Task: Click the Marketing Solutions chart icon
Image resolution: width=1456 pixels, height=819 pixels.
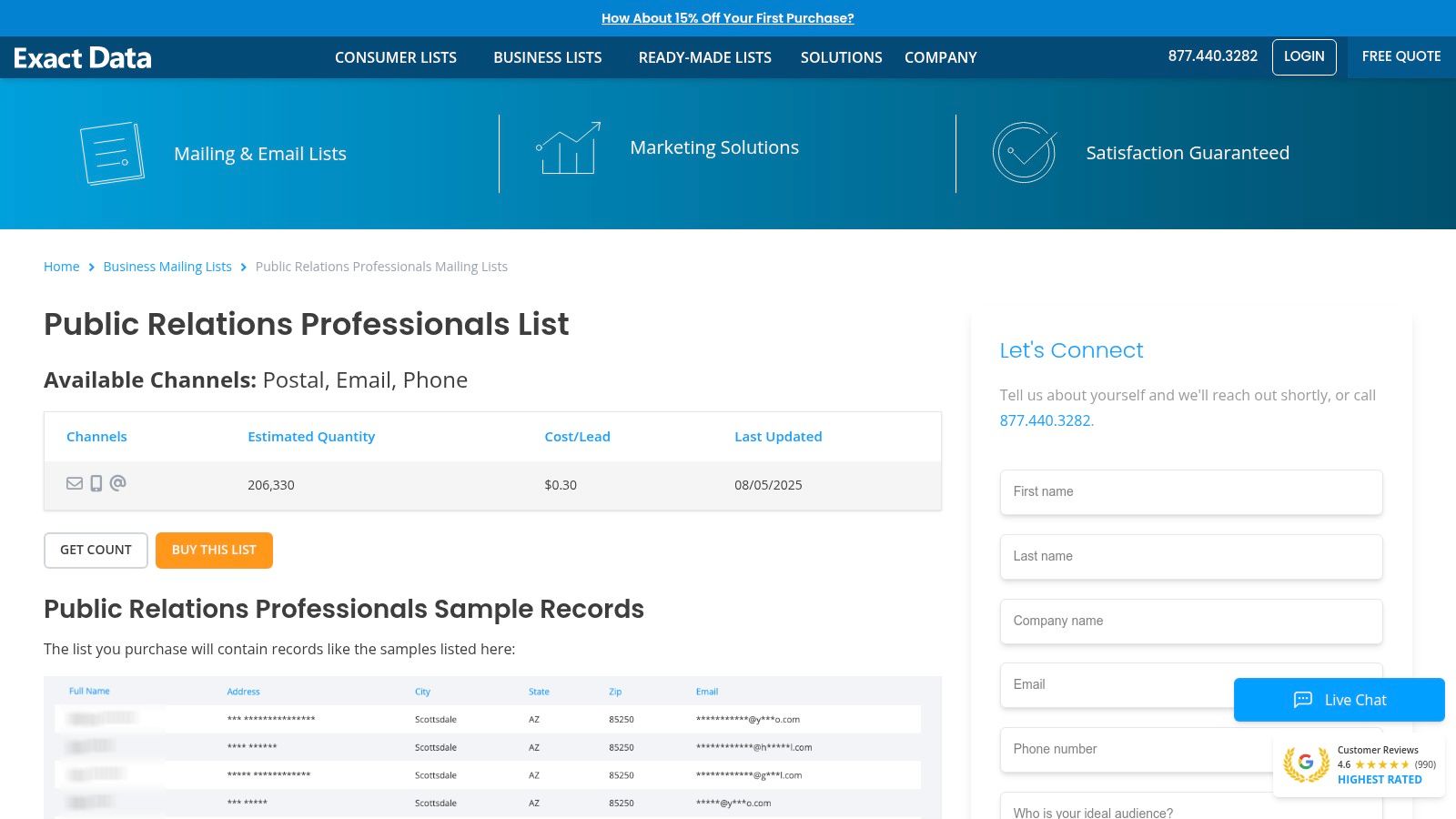Action: 569,147
